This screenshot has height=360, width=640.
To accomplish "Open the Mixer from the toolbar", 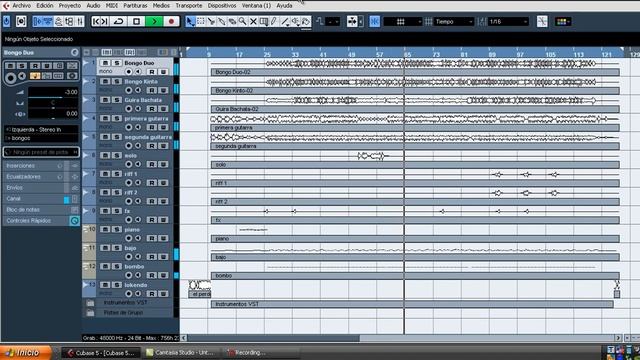I will (x=80, y=22).
